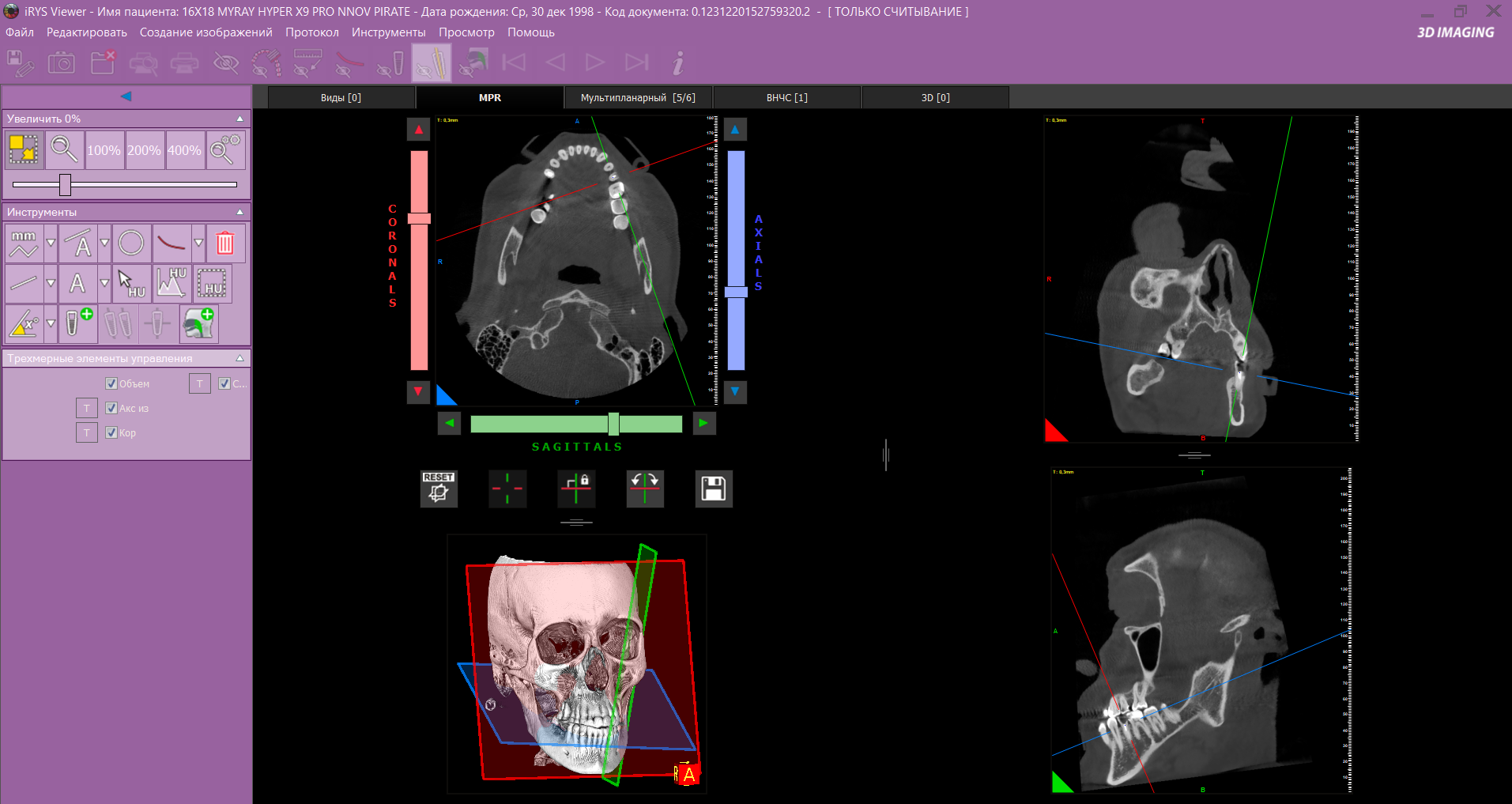Select the add implant tool
This screenshot has height=804, width=1512.
click(77, 323)
